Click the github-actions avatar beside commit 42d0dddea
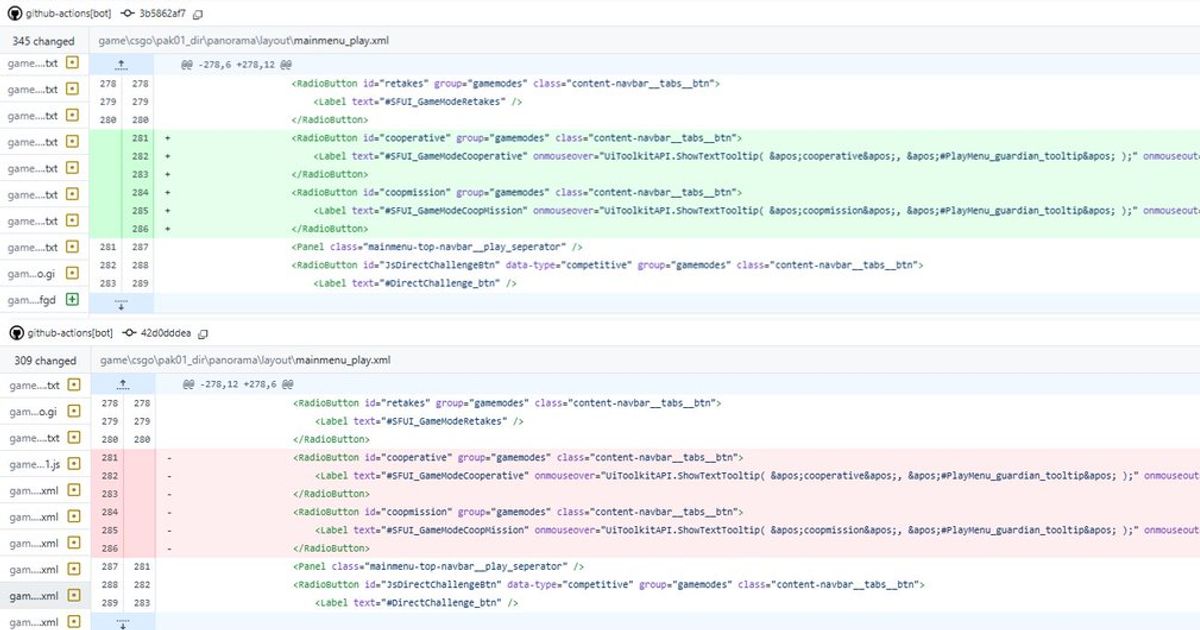 (x=15, y=333)
